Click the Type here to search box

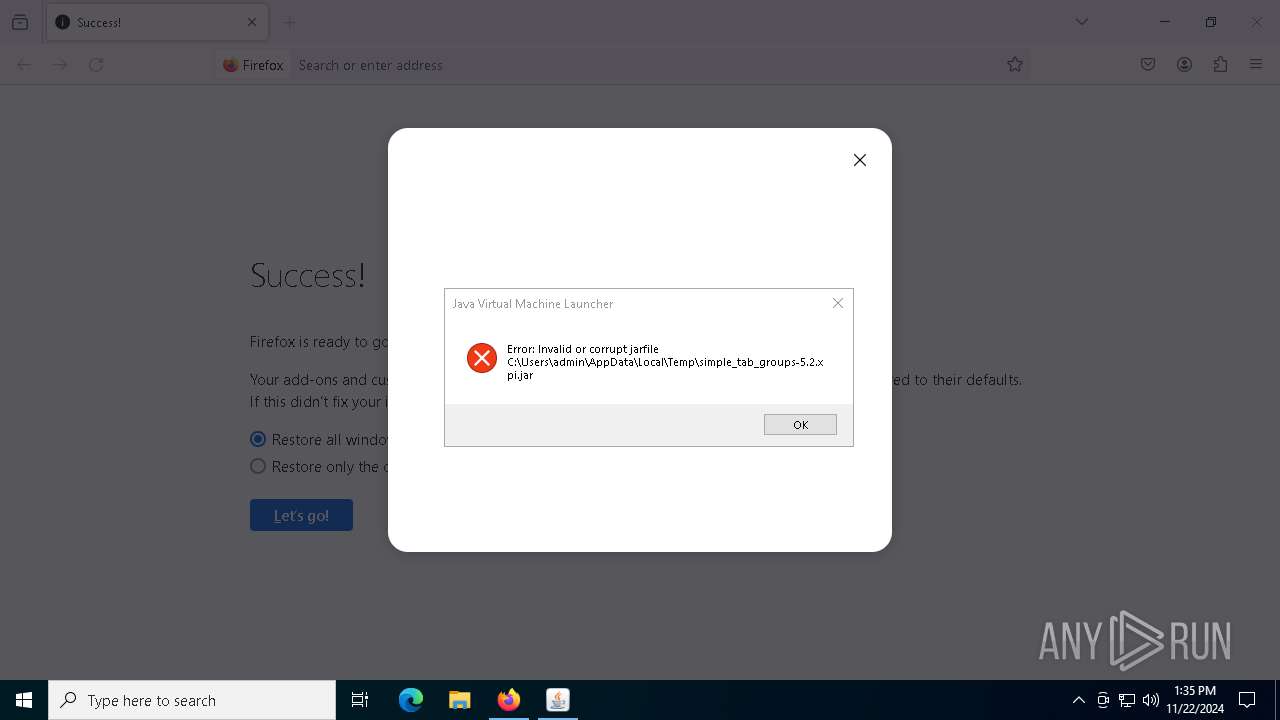coord(192,700)
